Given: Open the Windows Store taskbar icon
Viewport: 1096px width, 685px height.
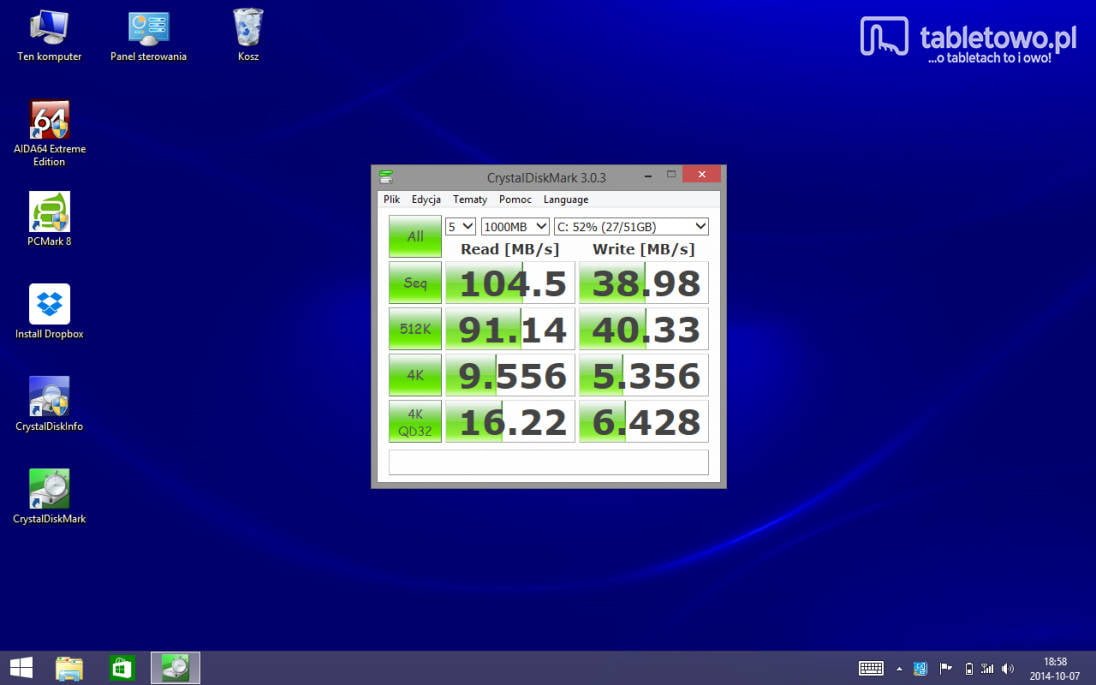Looking at the screenshot, I should tap(122, 668).
